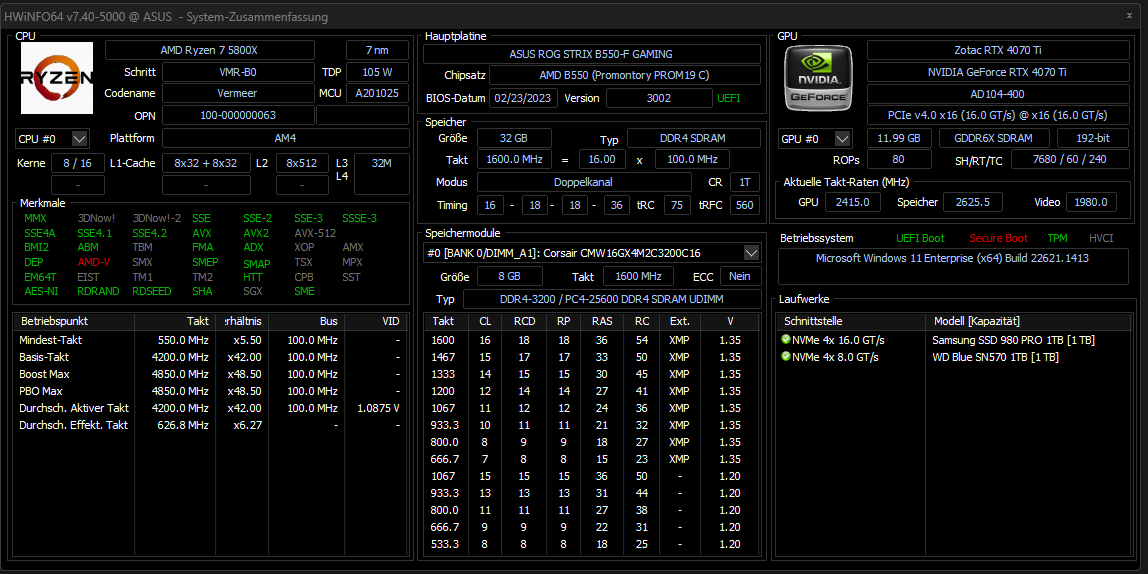Click the green status icon for WD Blue drive

pos(786,357)
